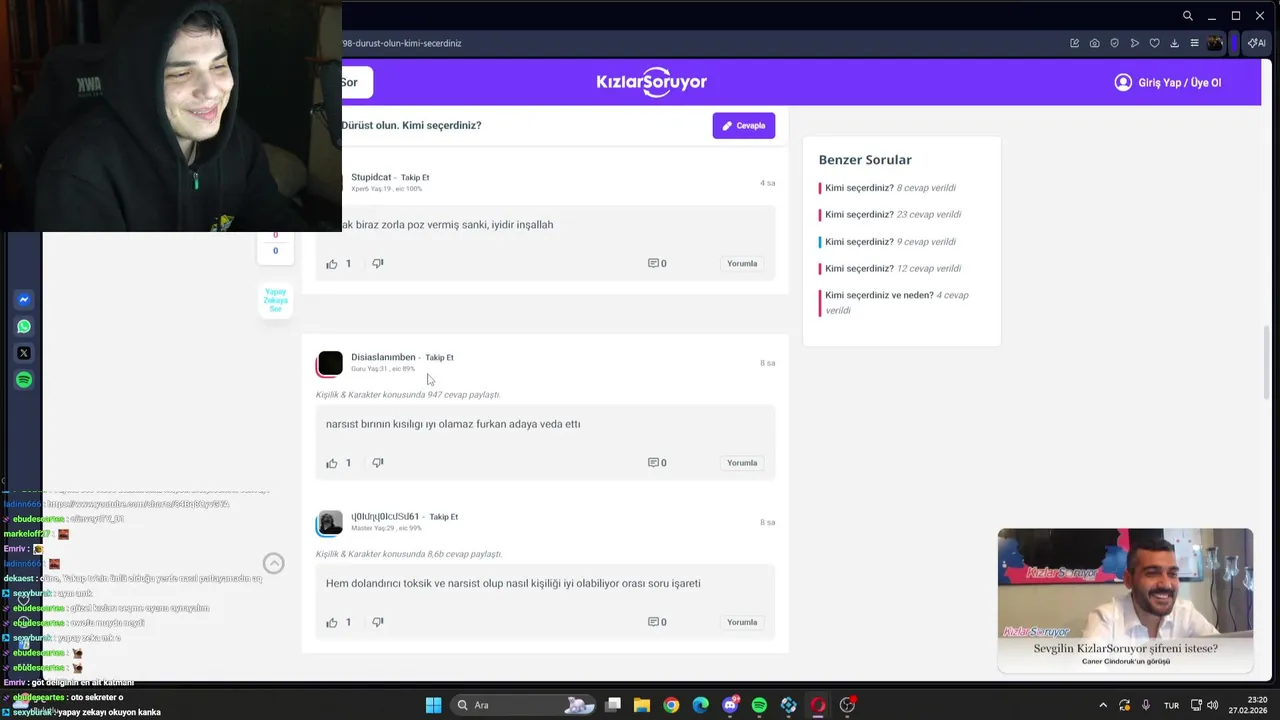Click Yorumla on Disiaslanimben's answer
This screenshot has height=720, width=1280.
point(742,463)
